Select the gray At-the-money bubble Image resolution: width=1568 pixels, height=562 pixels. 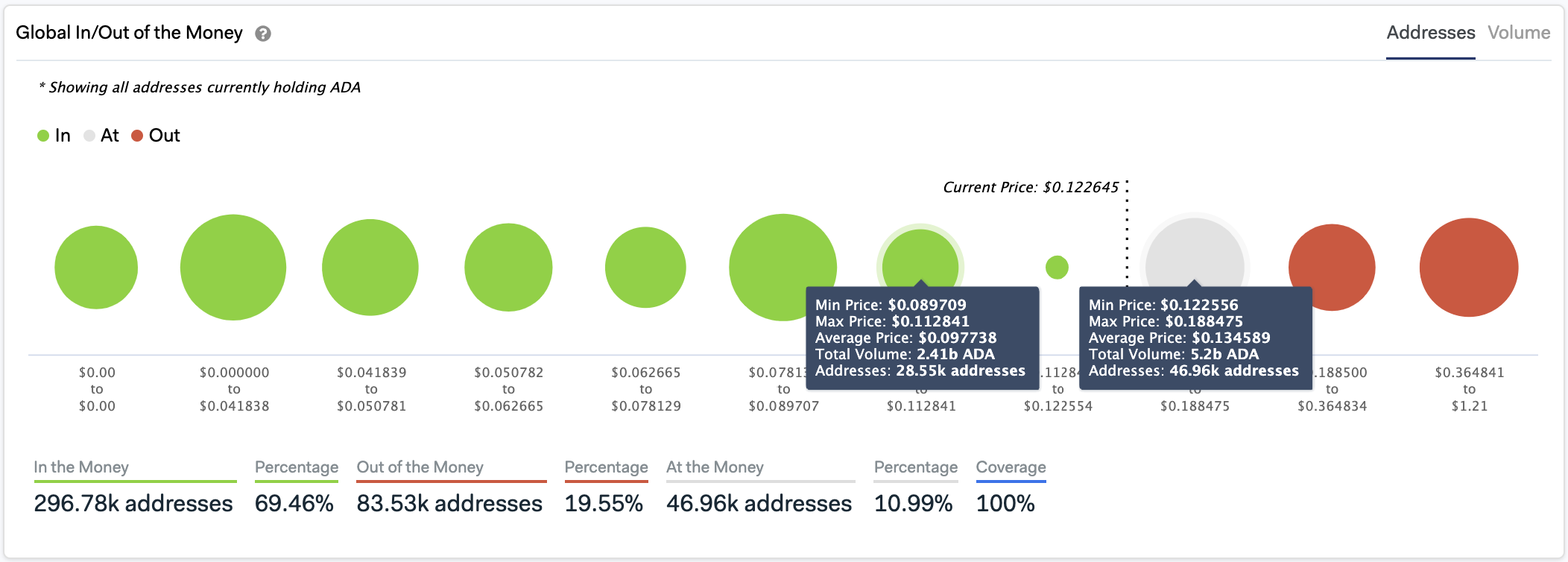[x=1195, y=252]
